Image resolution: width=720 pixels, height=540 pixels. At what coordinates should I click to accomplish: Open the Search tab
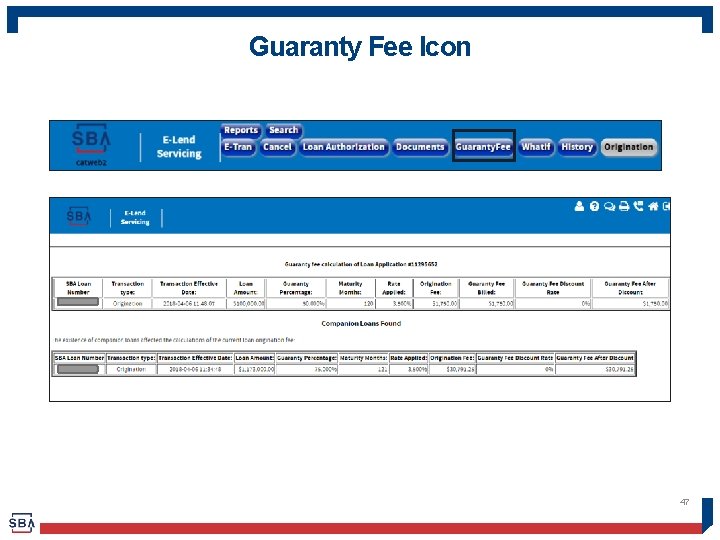coord(283,130)
